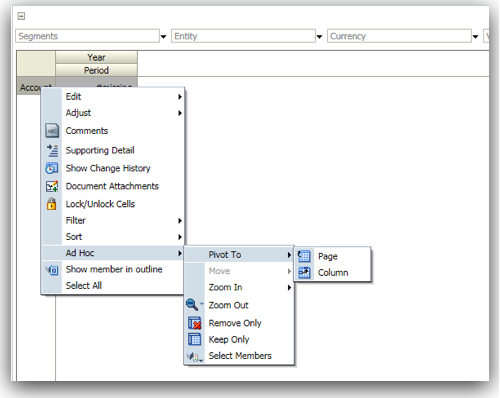
Task: Open the Ad Hoc submenu
Action: 113,253
